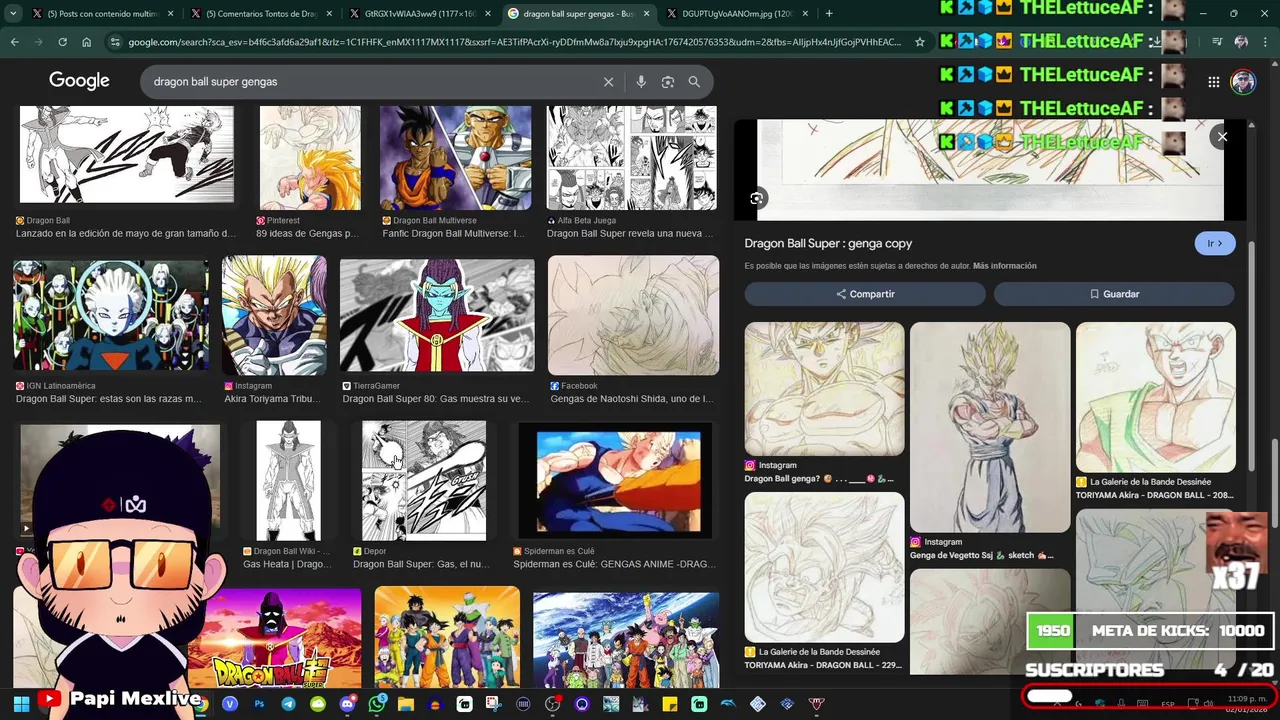Go to the Google logo homepage
1280x720 pixels.
click(x=79, y=81)
